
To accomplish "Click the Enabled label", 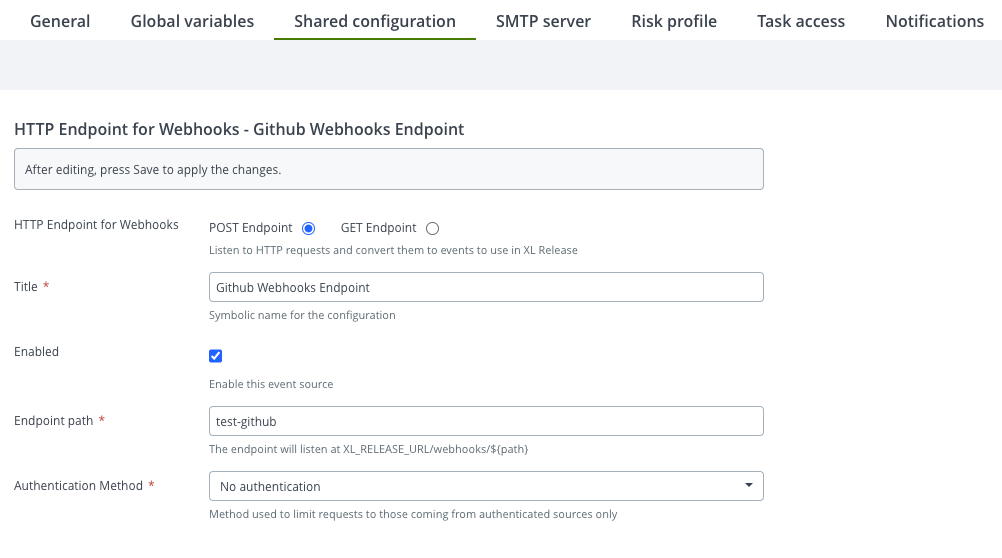I will coord(36,352).
